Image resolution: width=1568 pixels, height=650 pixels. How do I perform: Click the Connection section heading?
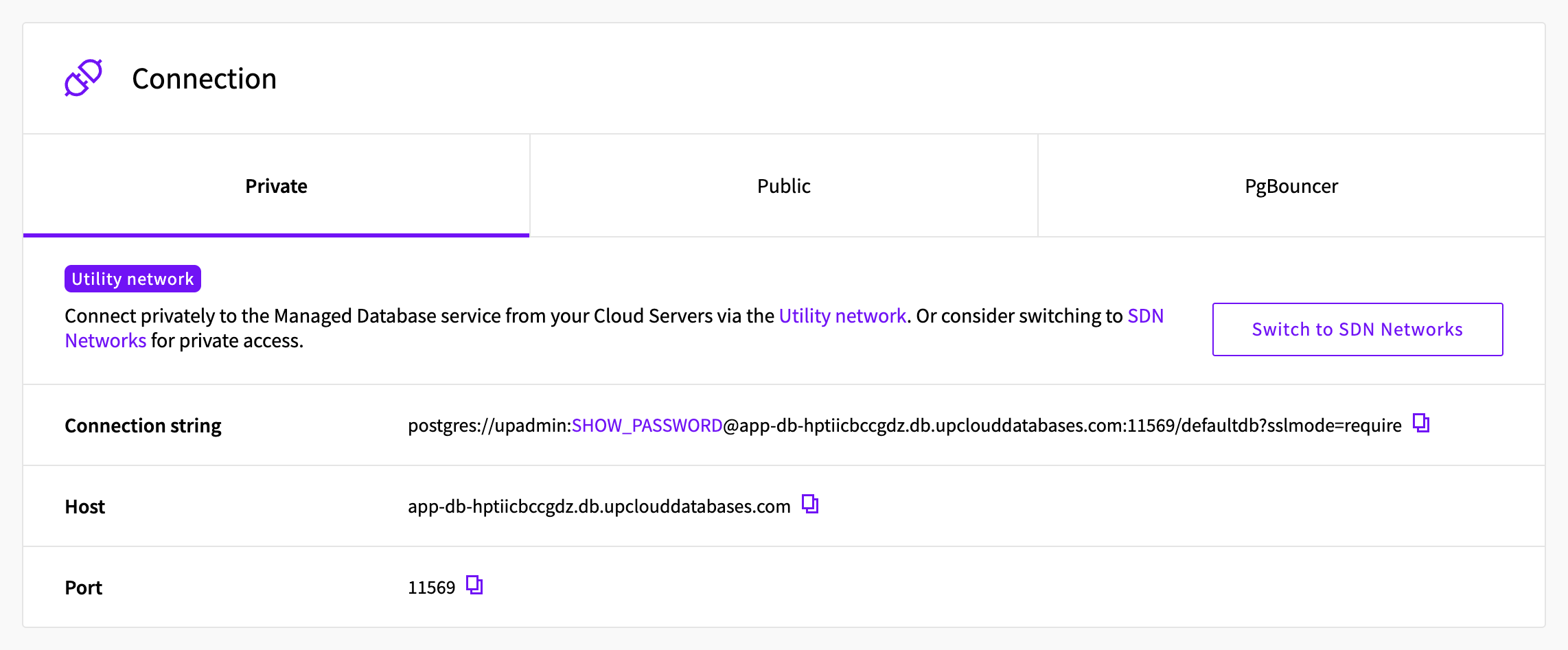pyautogui.click(x=205, y=79)
